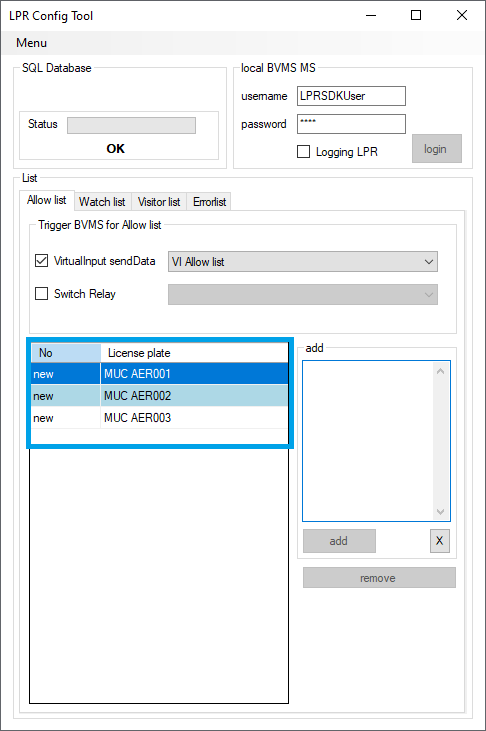The width and height of the screenshot is (486, 731).
Task: Open the VI Allow list dropdown
Action: click(303, 262)
